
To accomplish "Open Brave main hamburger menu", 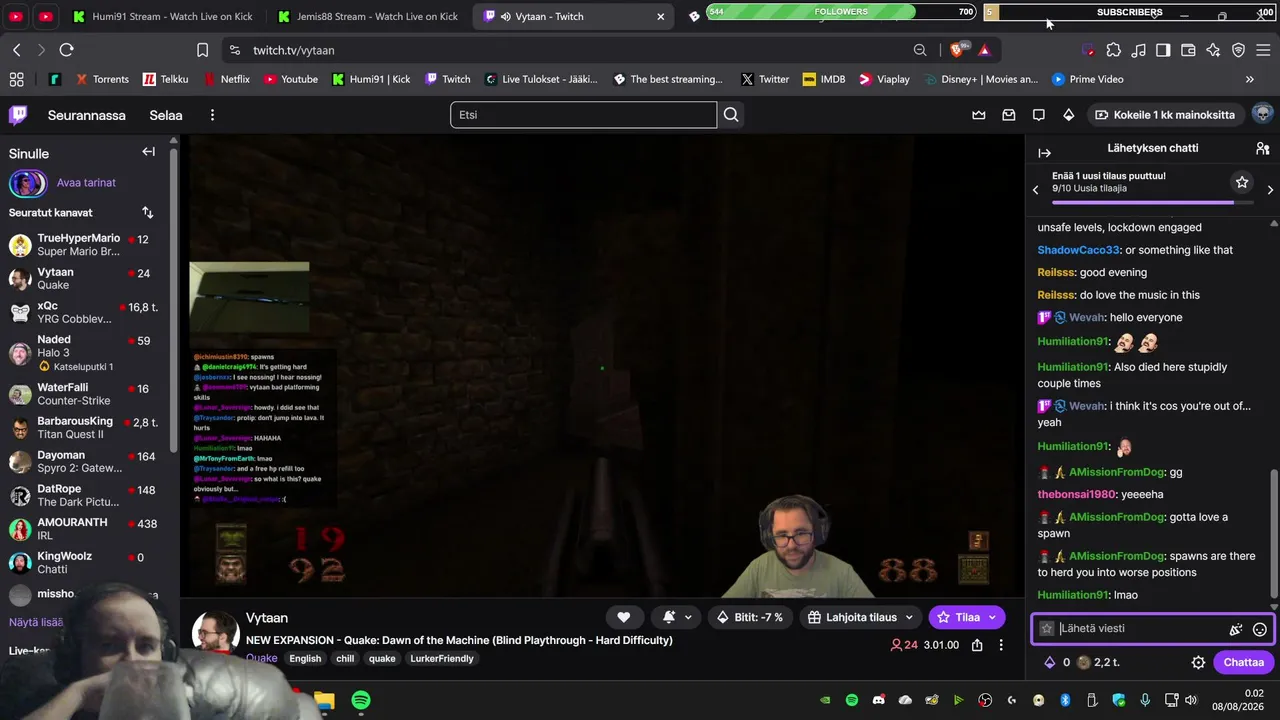I will [x=1263, y=50].
